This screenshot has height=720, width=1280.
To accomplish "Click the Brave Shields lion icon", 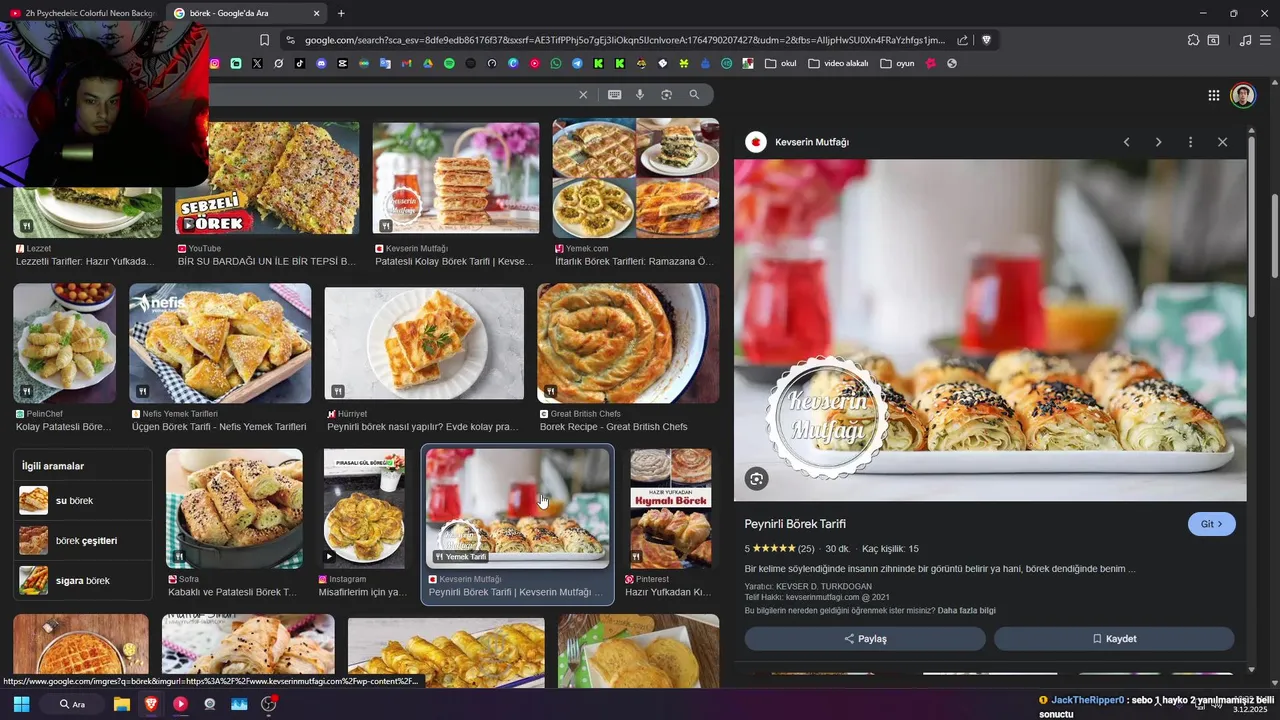I will (x=986, y=40).
